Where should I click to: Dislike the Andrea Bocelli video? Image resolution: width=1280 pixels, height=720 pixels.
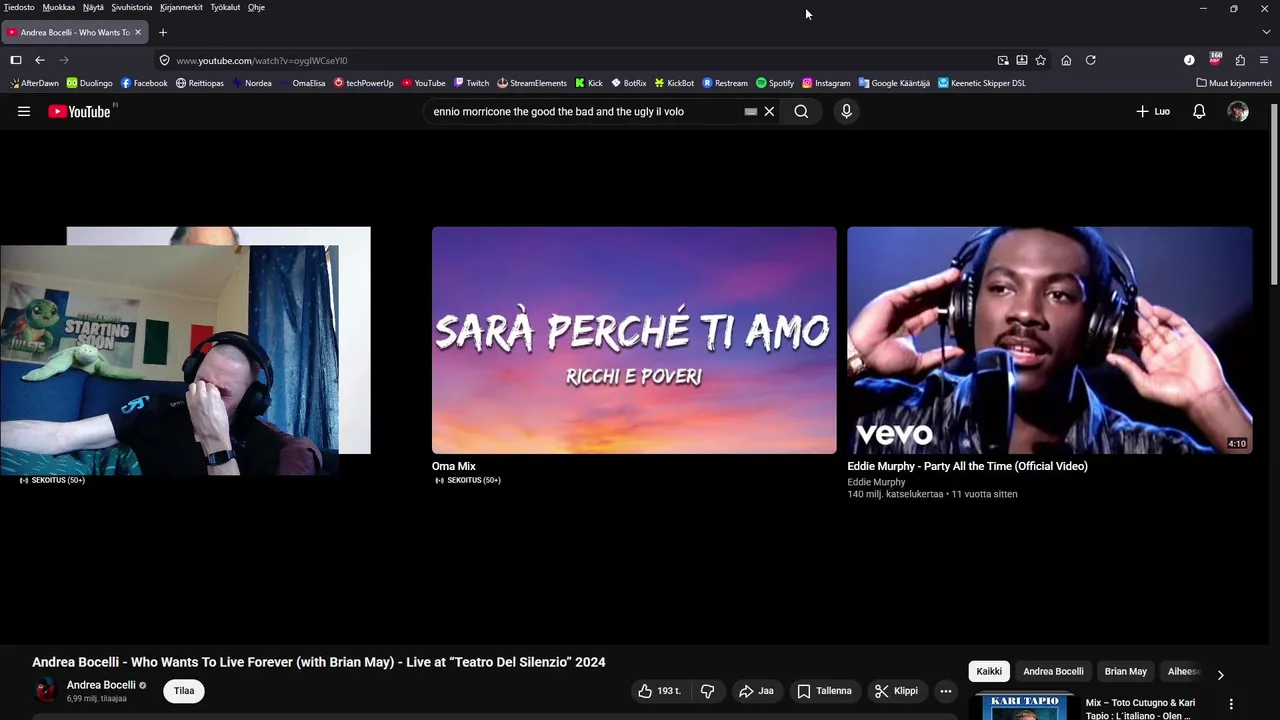click(x=707, y=691)
